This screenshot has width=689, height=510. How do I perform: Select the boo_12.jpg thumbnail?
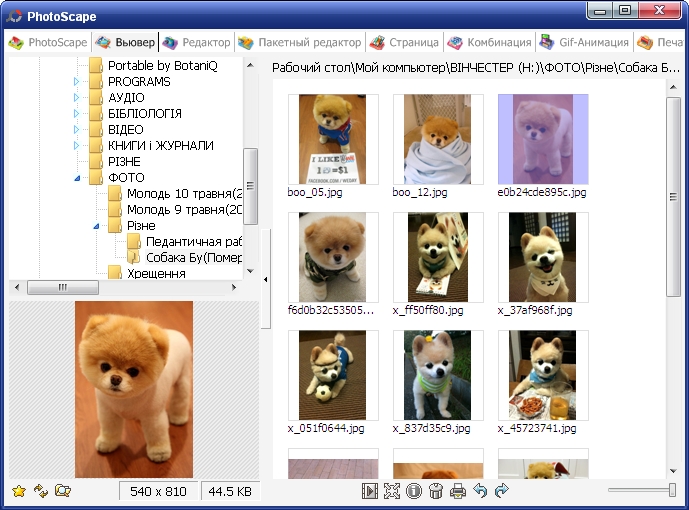tap(438, 139)
